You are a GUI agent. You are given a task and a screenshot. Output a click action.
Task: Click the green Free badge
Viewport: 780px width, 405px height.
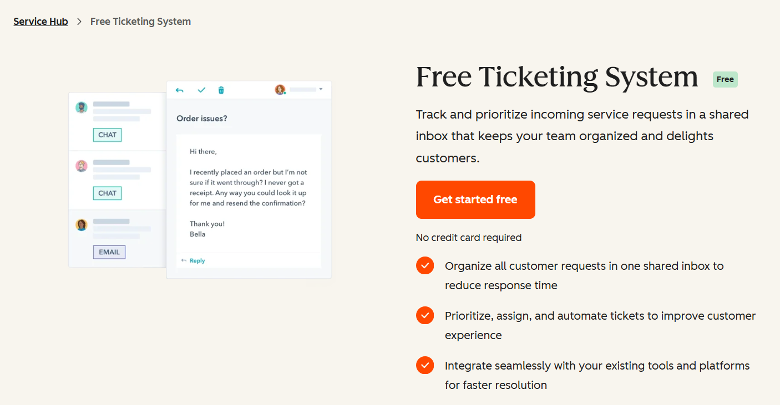[725, 79]
